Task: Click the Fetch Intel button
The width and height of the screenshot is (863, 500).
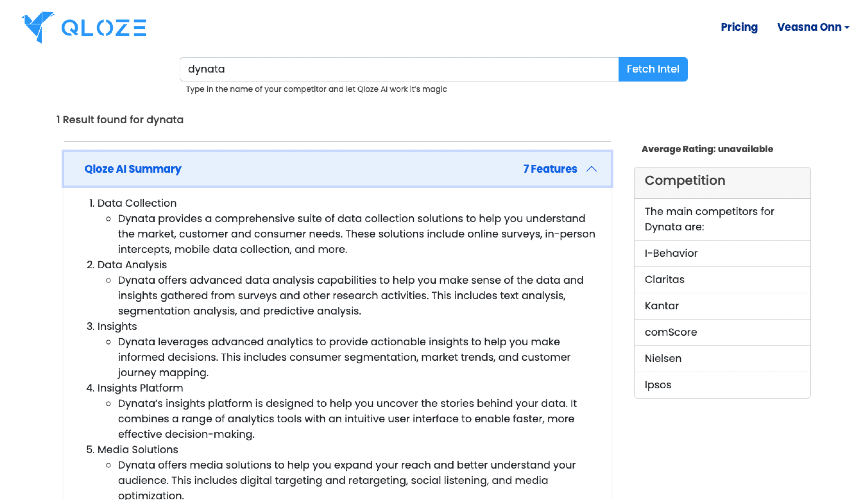Action: coord(653,69)
